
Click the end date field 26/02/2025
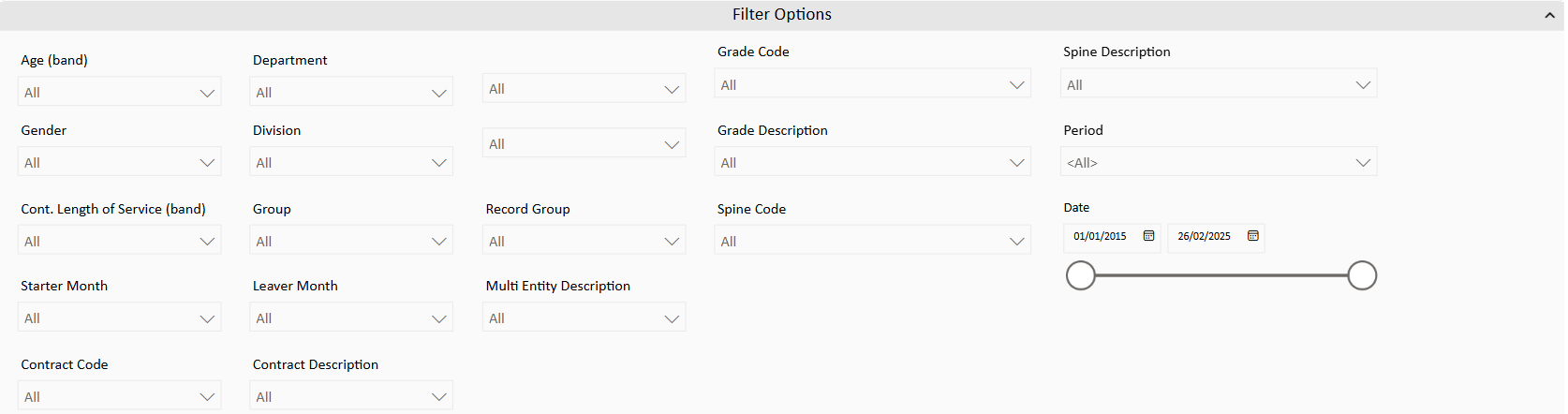tap(1205, 236)
